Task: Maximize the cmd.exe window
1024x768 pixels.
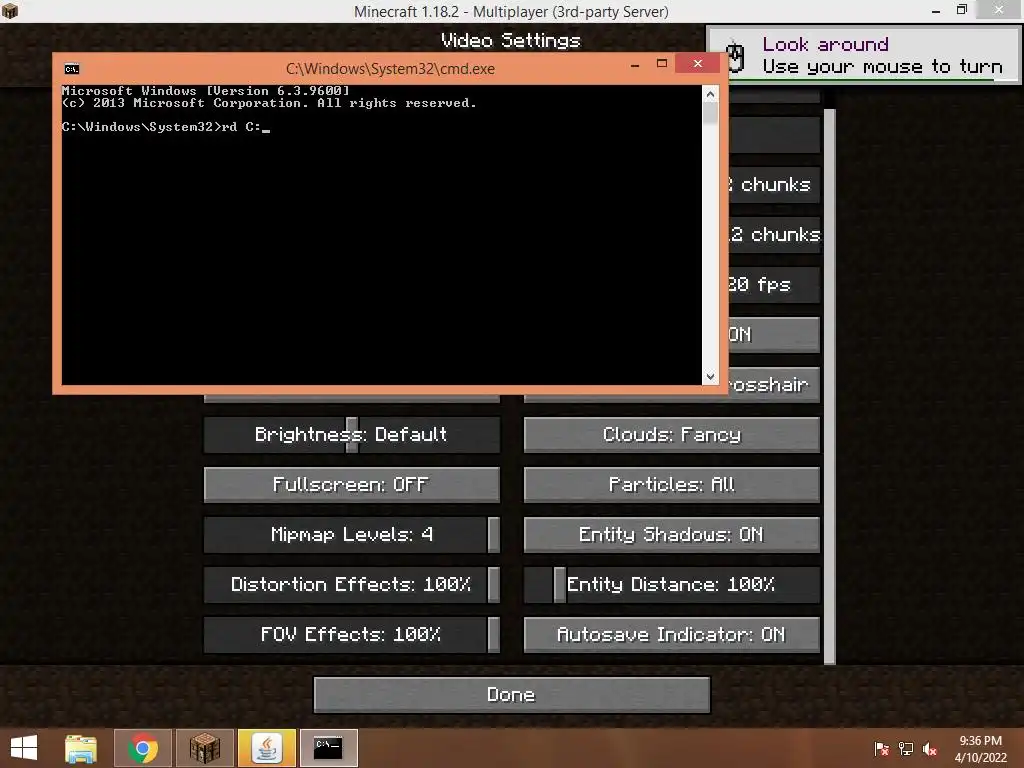Action: point(662,64)
